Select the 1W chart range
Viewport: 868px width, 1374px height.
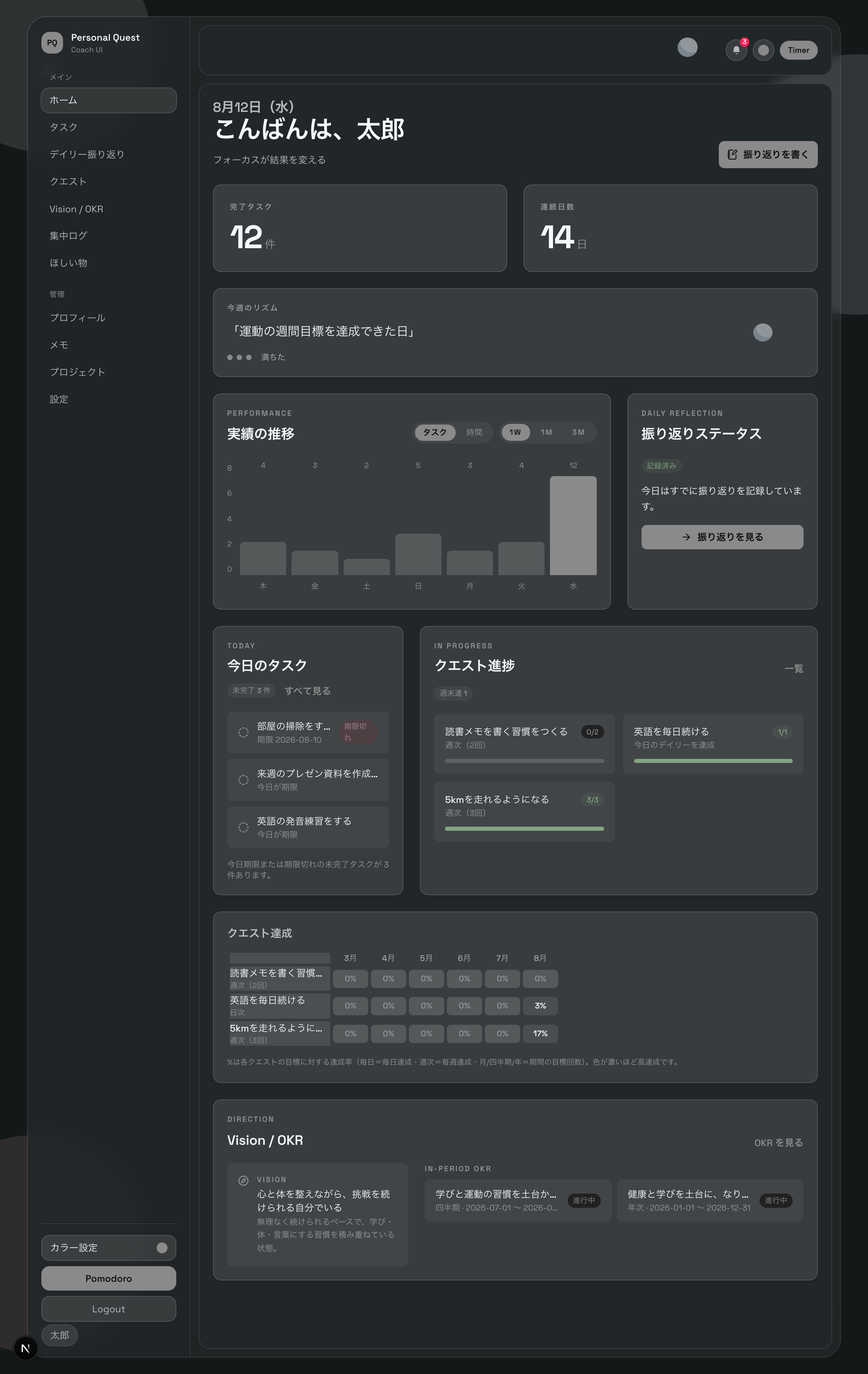pos(515,433)
